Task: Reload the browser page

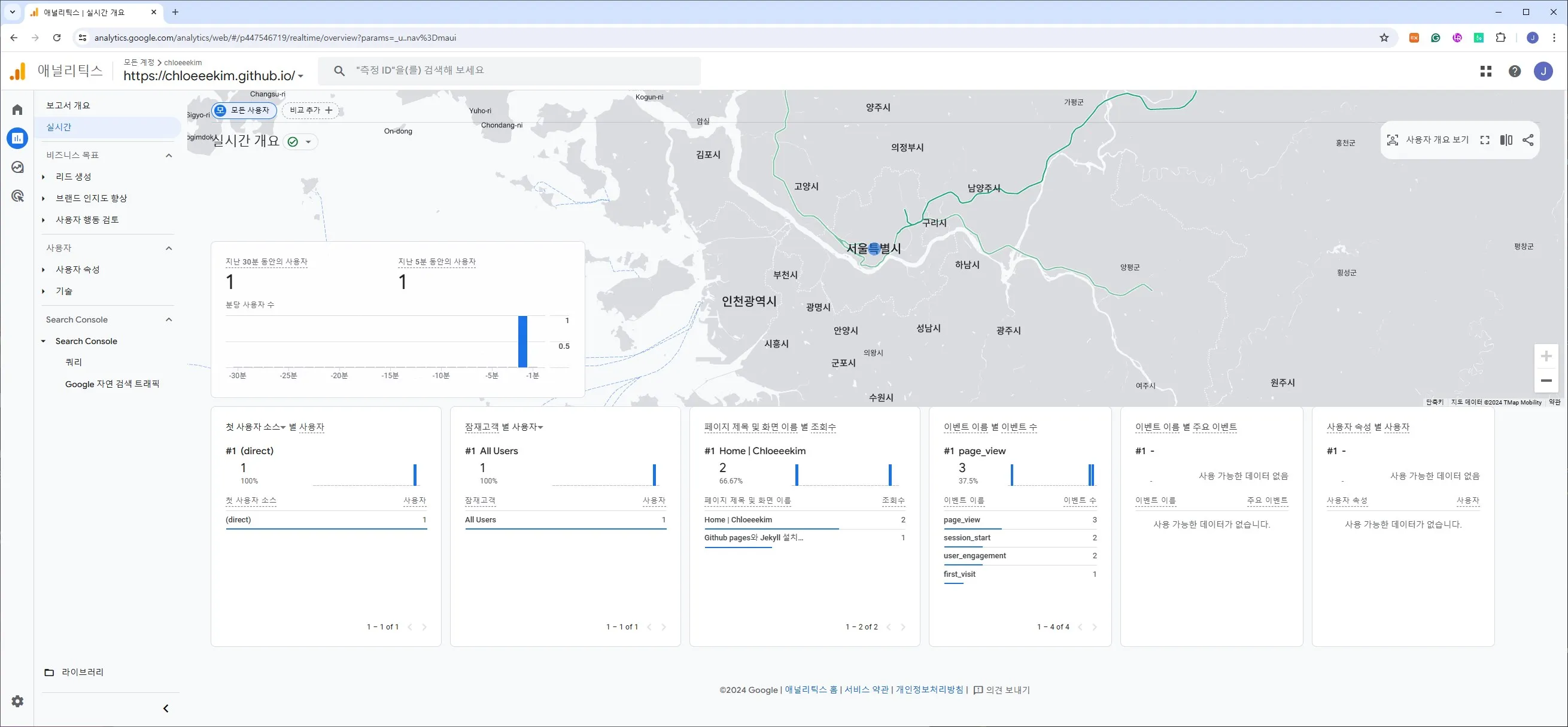Action: pos(57,38)
